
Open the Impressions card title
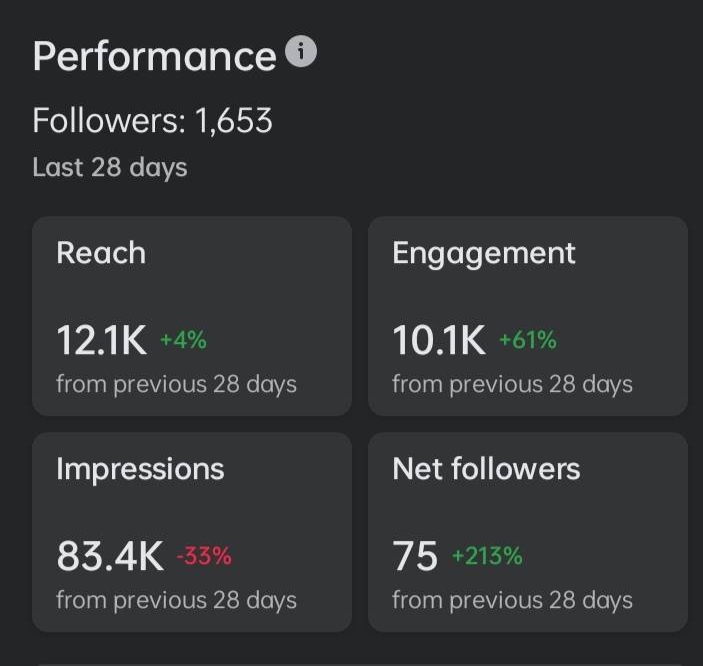(140, 469)
